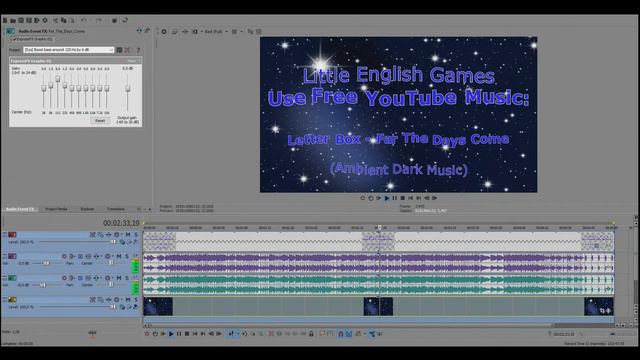This screenshot has height=360, width=640.
Task: Open Video Output FX in preview toolbar
Action: point(185,31)
